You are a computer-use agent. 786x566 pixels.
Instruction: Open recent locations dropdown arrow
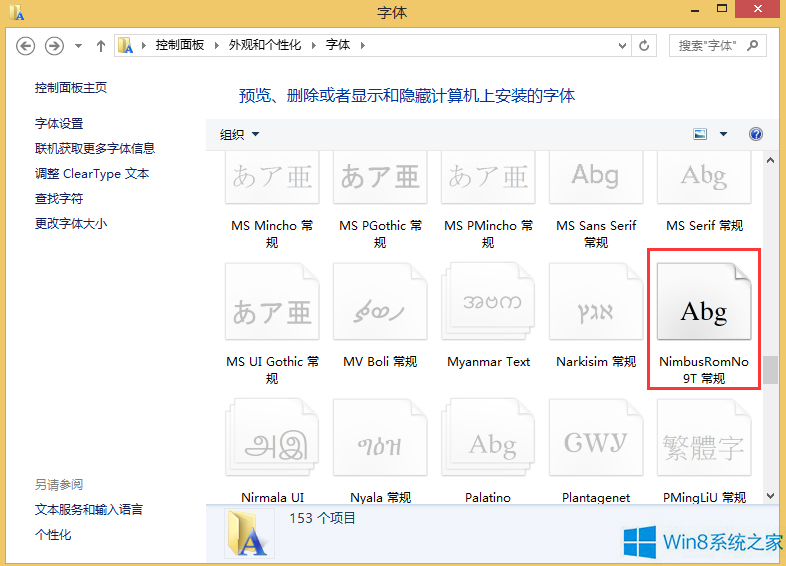(78, 46)
